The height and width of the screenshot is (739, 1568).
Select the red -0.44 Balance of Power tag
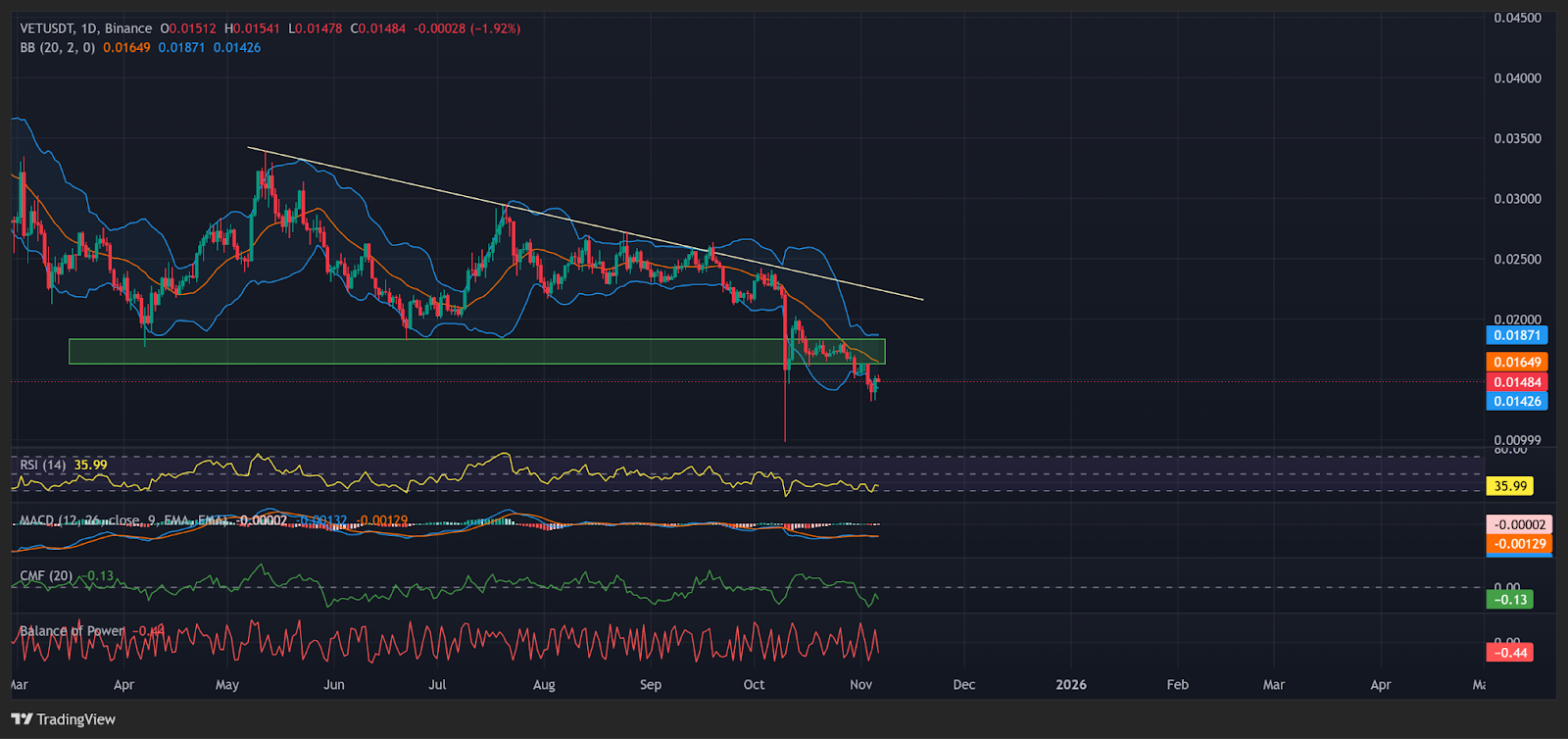click(1510, 653)
